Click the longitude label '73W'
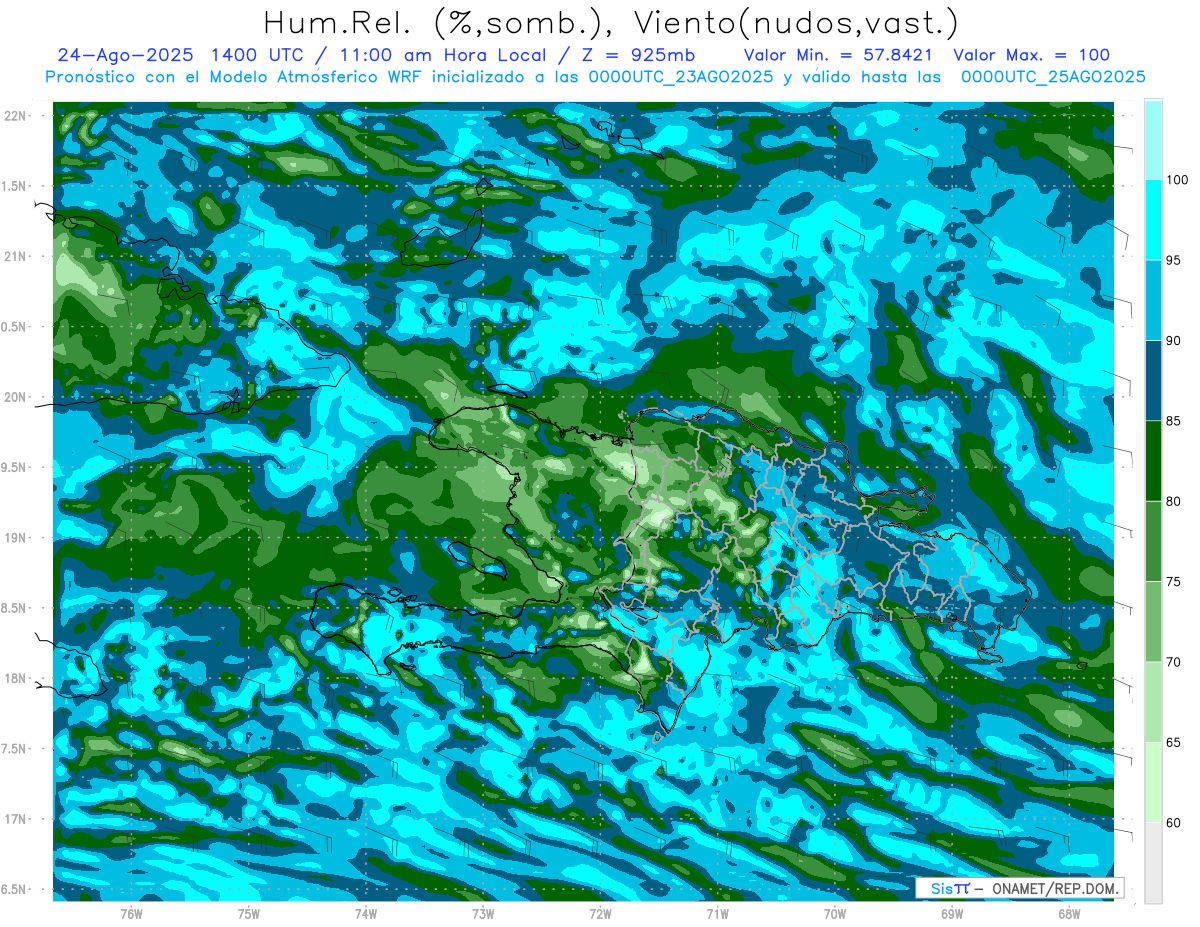The height and width of the screenshot is (927, 1200). [483, 913]
